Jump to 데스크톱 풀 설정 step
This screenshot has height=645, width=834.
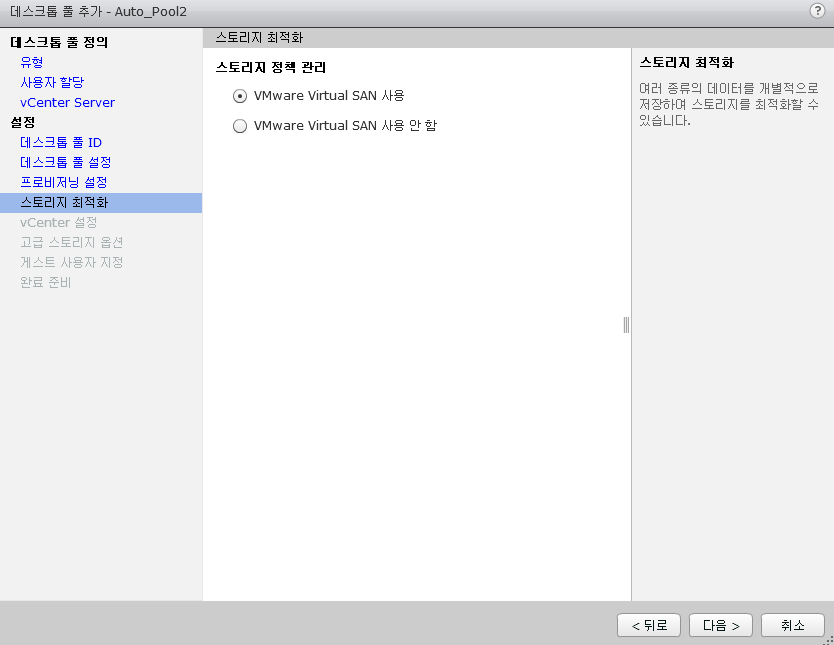[x=65, y=162]
